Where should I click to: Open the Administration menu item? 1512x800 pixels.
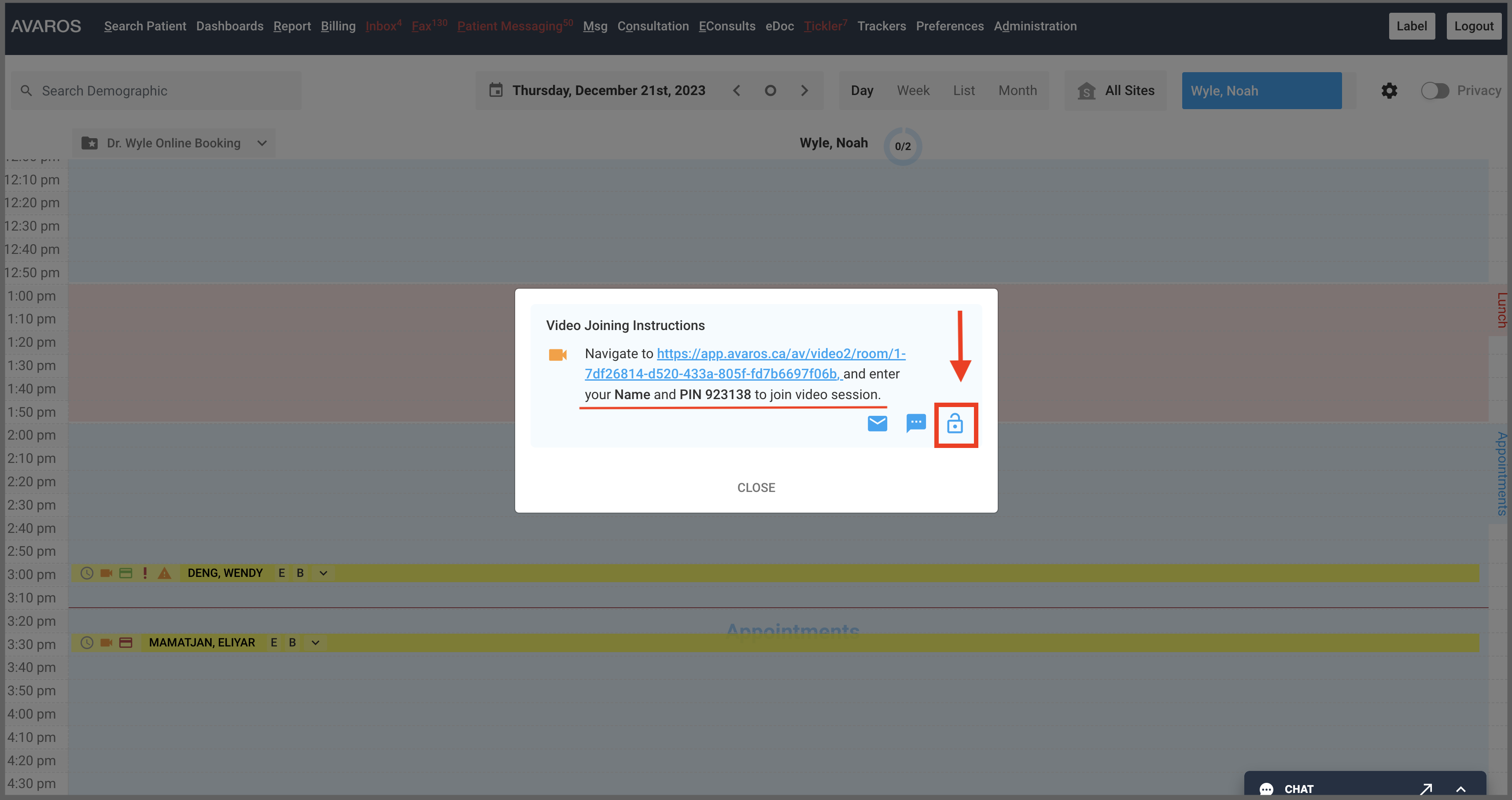[x=1036, y=26]
